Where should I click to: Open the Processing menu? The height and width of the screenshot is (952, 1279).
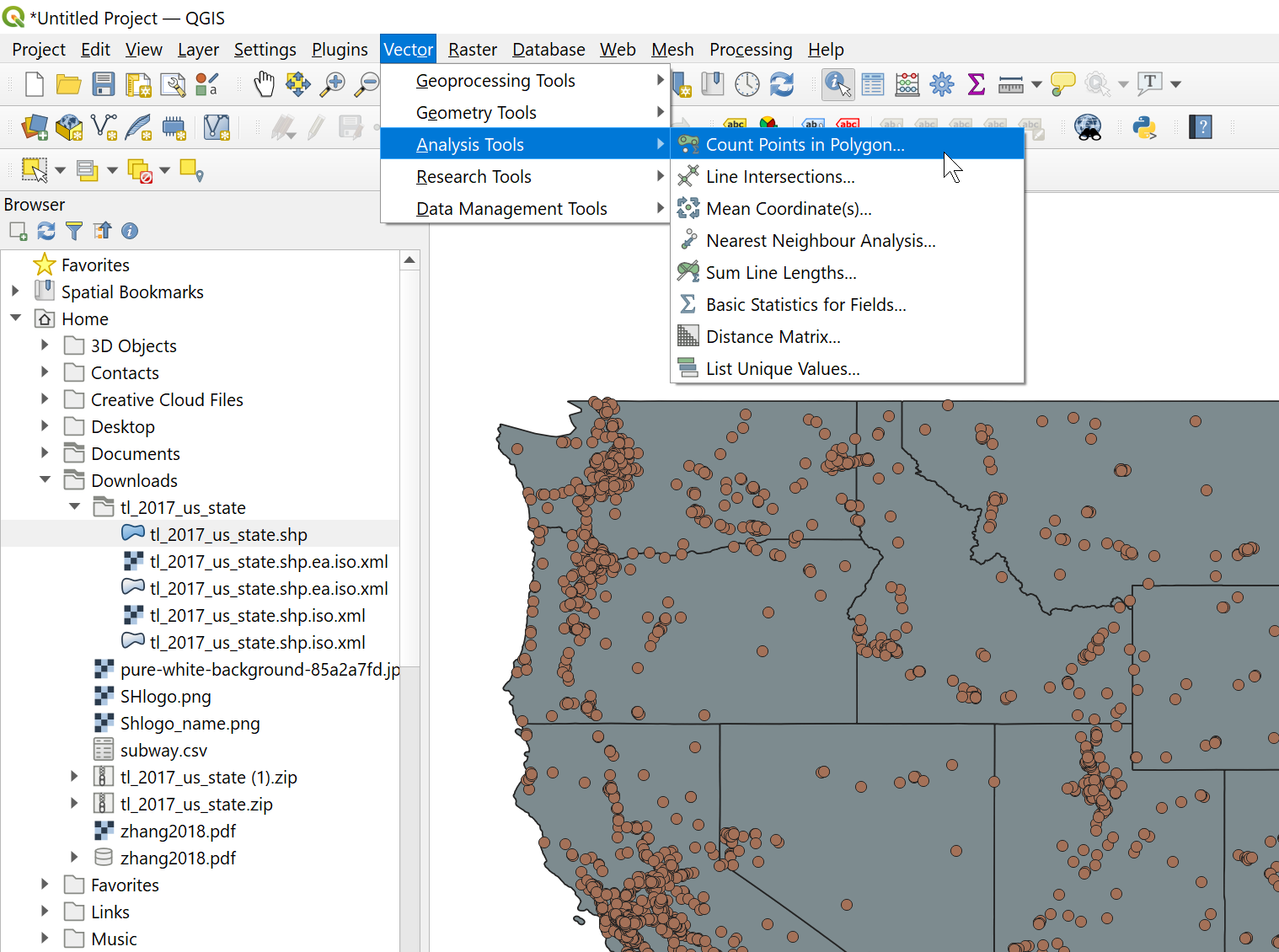751,50
